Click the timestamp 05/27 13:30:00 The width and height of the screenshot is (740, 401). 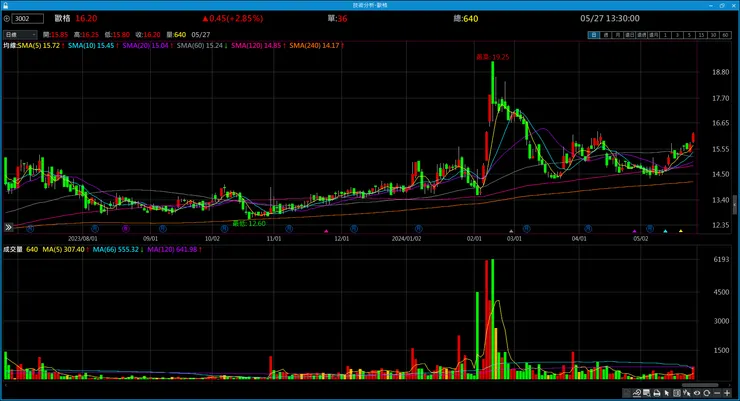click(x=610, y=18)
